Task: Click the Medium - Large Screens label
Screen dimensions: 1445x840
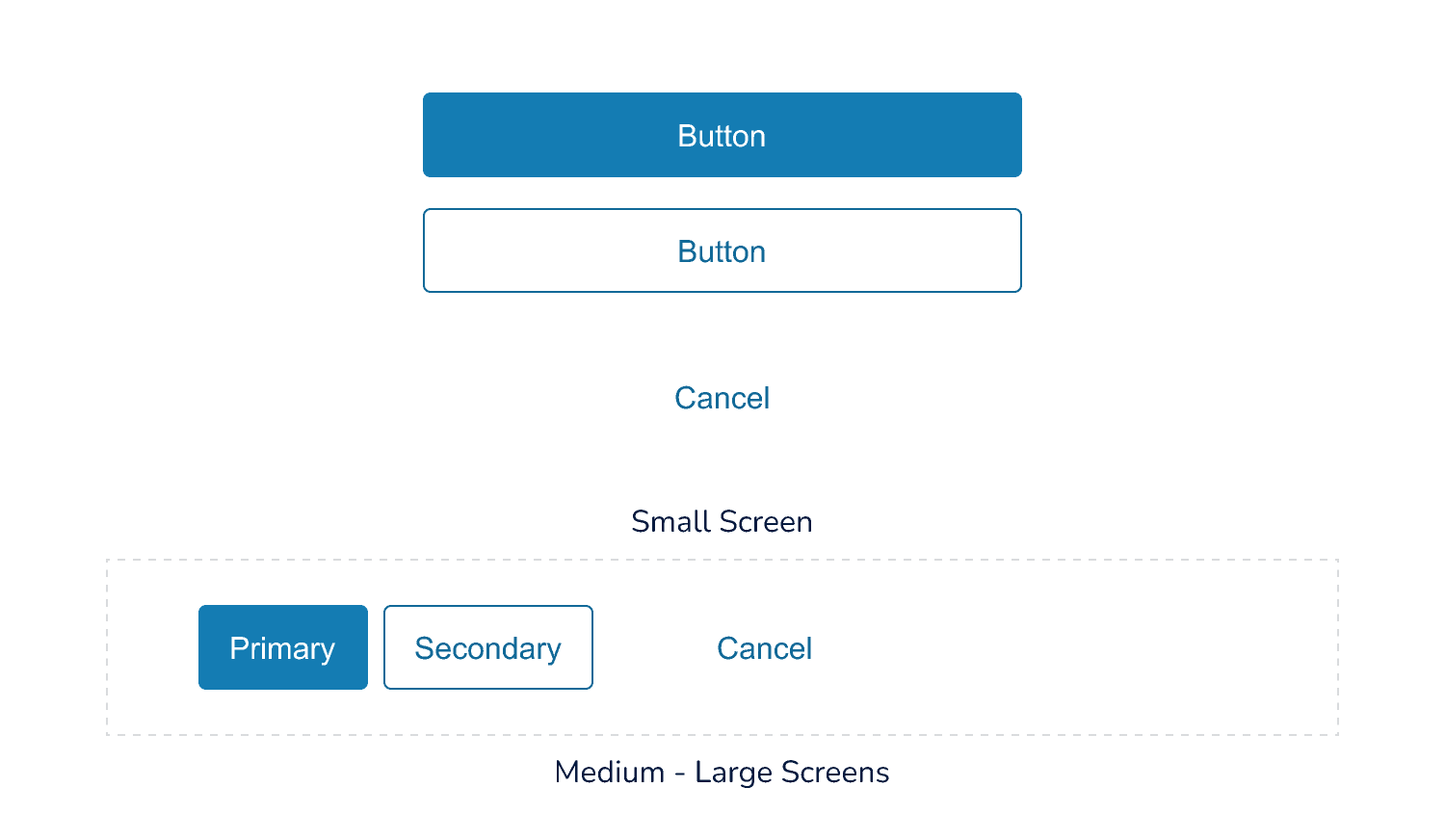Action: pos(722,772)
